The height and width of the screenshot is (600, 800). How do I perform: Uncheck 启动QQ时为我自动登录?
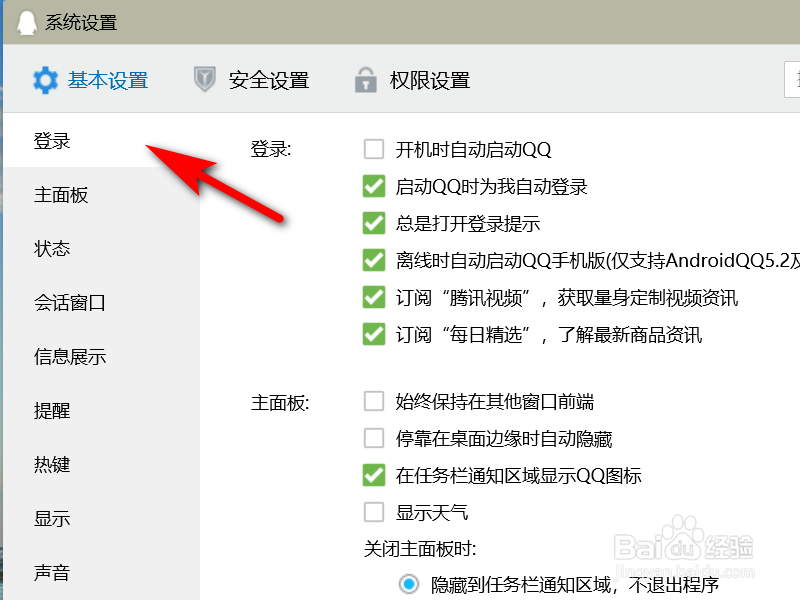pyautogui.click(x=374, y=186)
